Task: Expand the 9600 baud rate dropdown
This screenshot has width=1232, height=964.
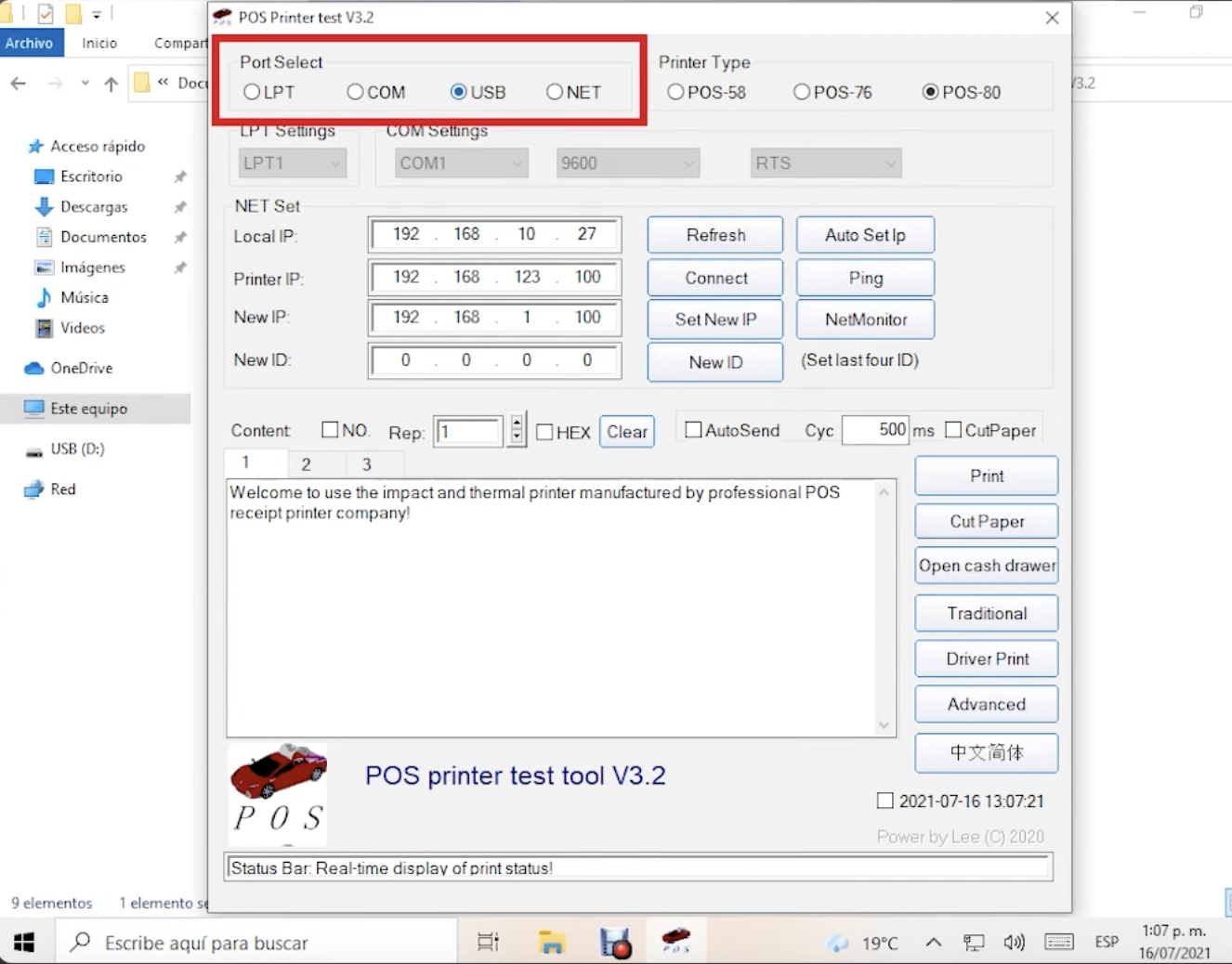Action: 627,163
